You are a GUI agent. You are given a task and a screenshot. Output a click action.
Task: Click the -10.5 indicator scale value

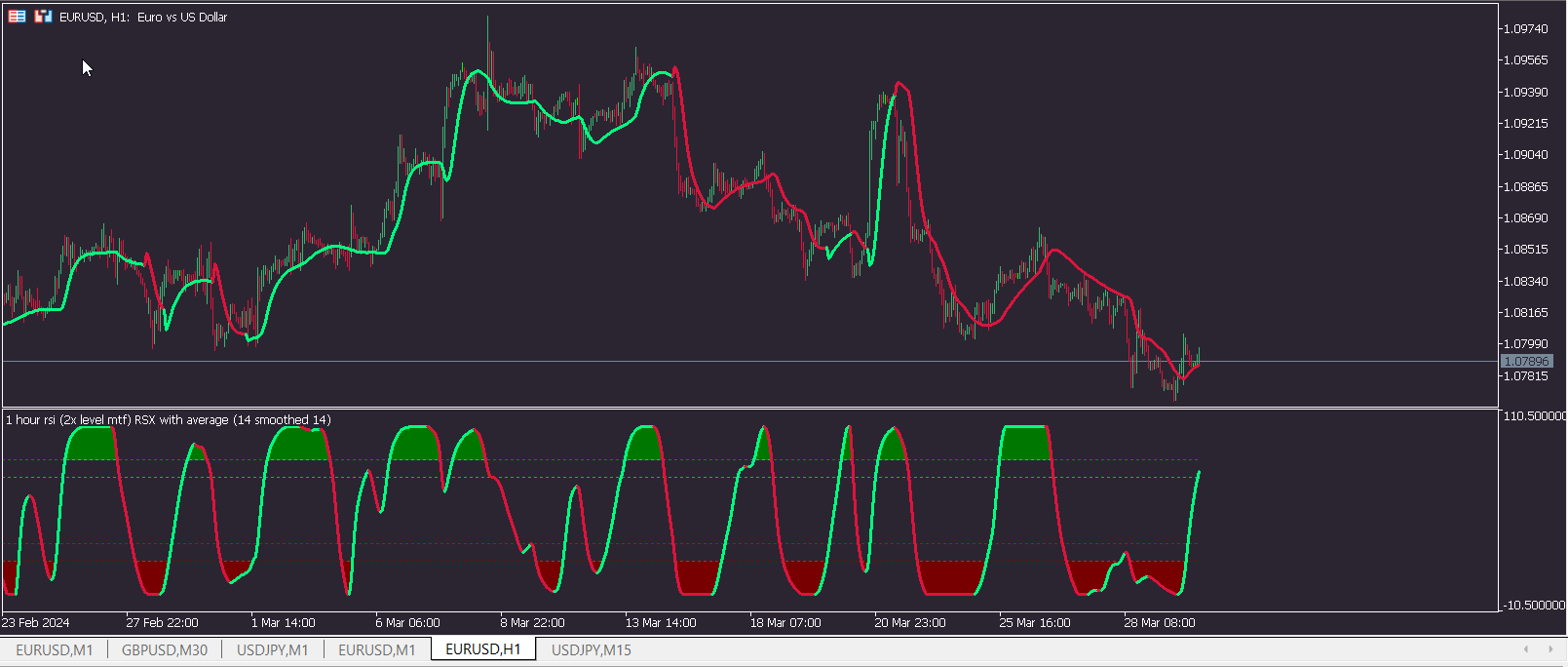(1533, 606)
